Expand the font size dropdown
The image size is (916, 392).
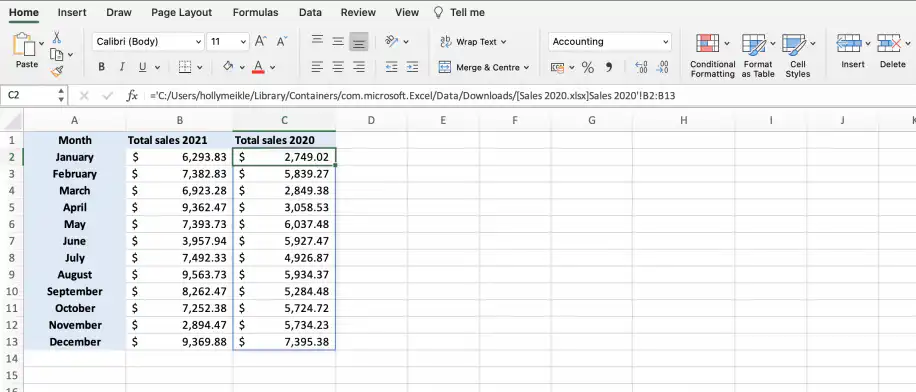[244, 42]
